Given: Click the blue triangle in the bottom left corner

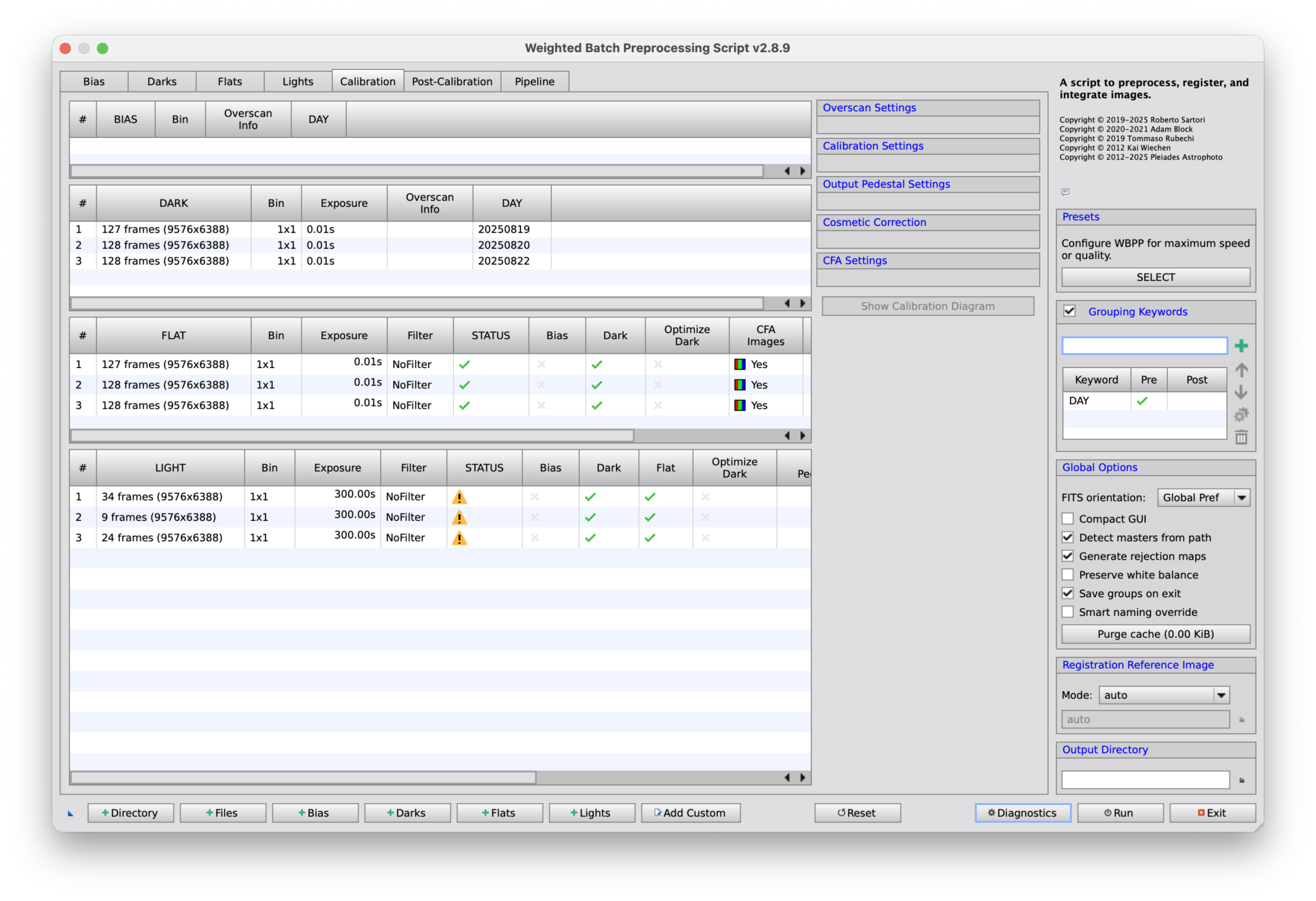Looking at the screenshot, I should click(x=71, y=813).
